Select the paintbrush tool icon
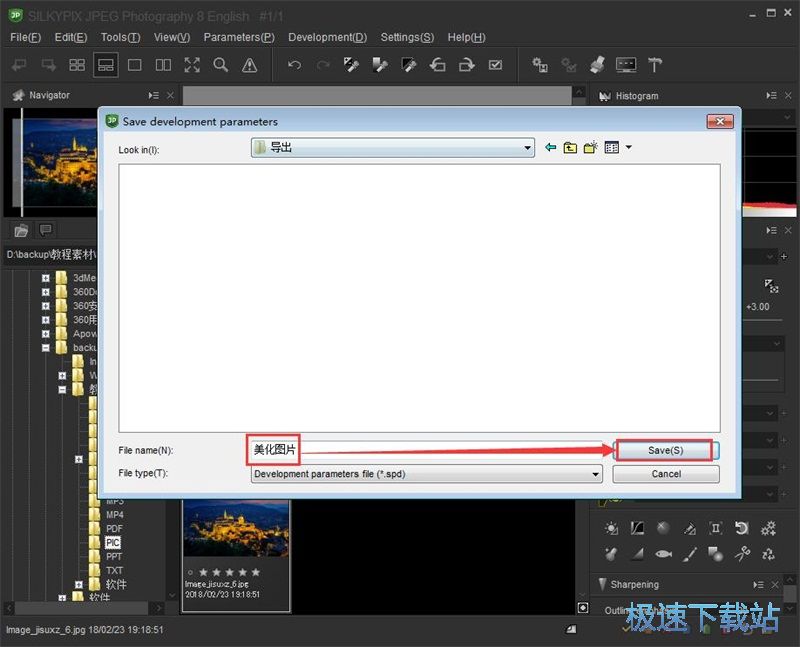The image size is (800, 647). 689,554
